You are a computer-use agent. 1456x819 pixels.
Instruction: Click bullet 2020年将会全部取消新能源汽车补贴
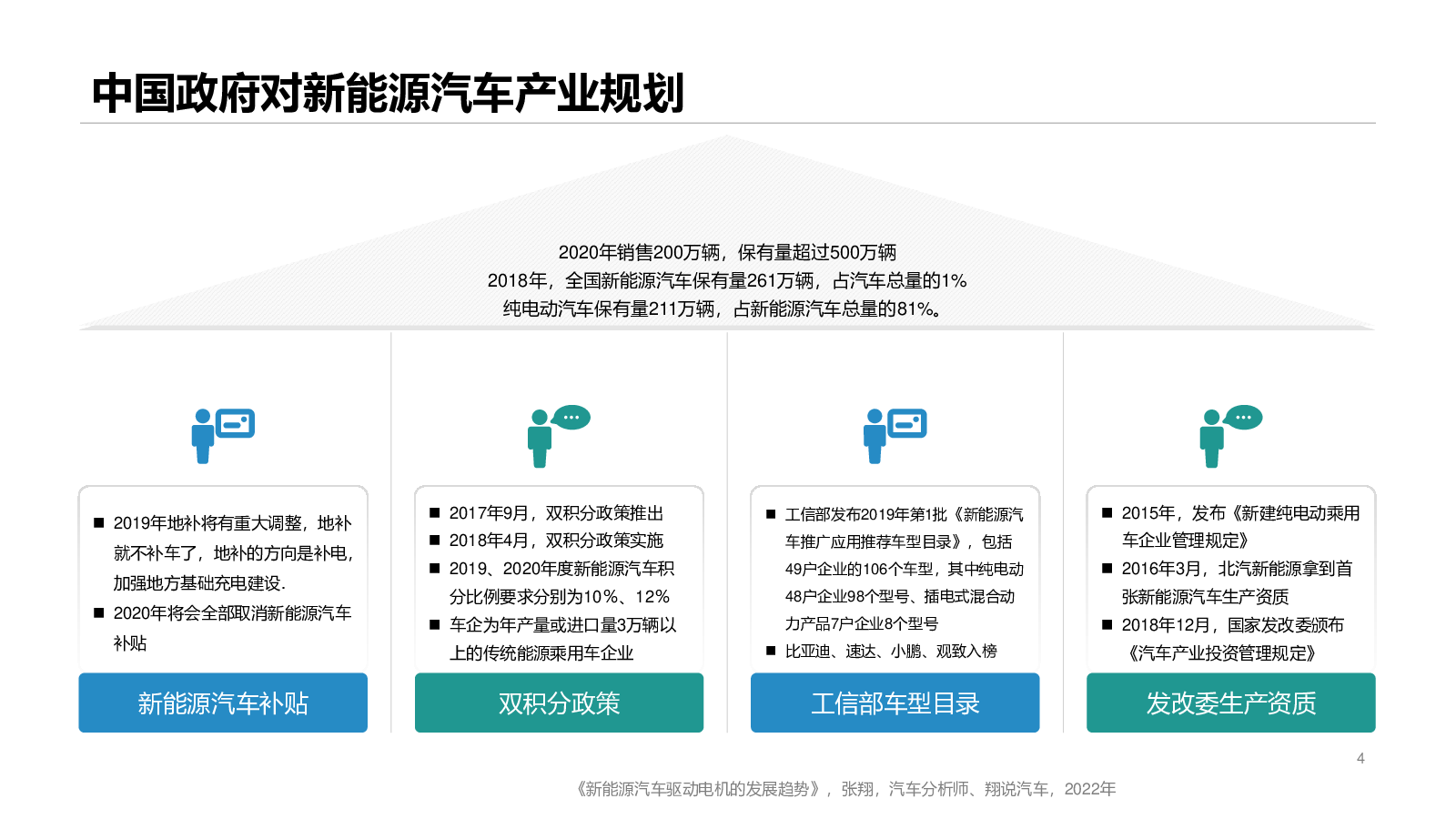point(223,628)
